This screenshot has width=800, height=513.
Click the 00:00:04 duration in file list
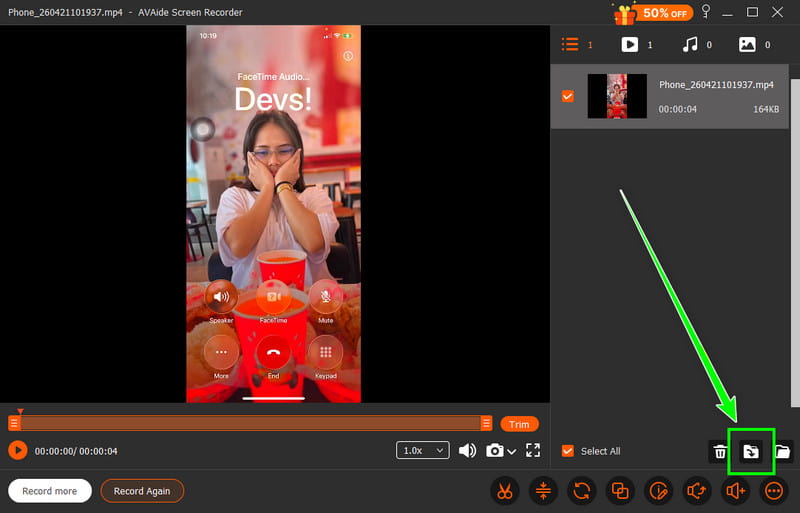coord(678,109)
